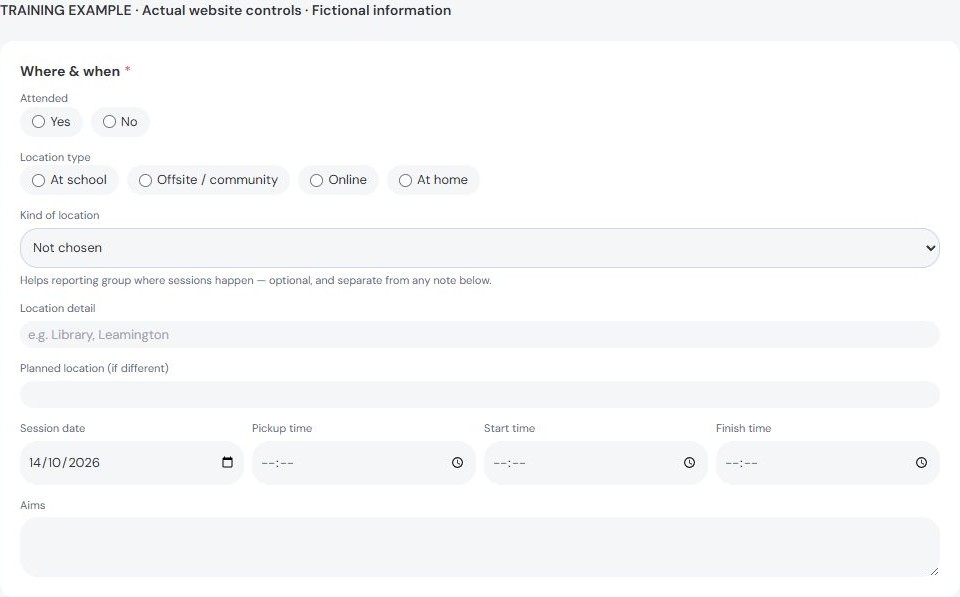Click the Start time input field

click(596, 463)
